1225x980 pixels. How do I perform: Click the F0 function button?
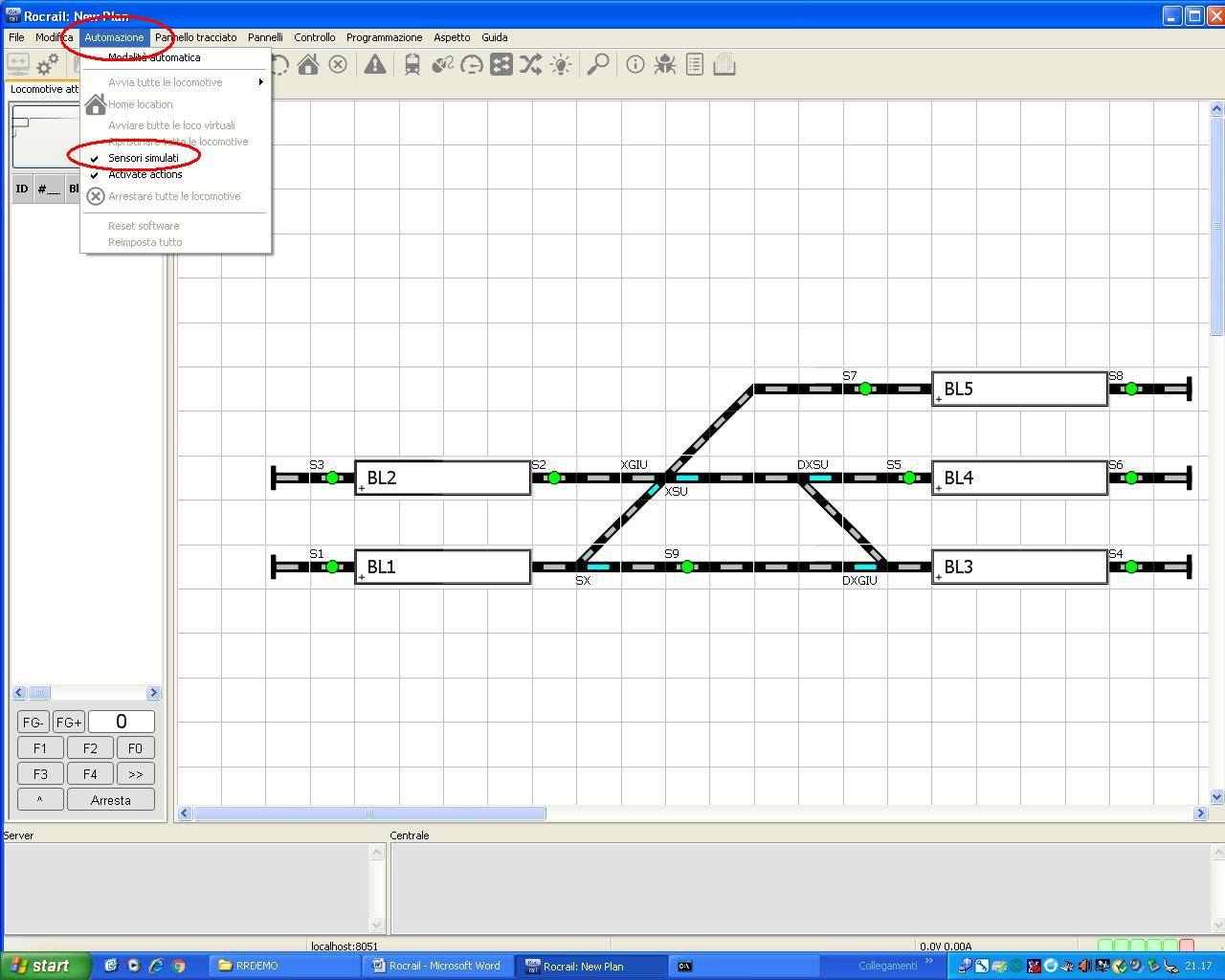coord(135,748)
